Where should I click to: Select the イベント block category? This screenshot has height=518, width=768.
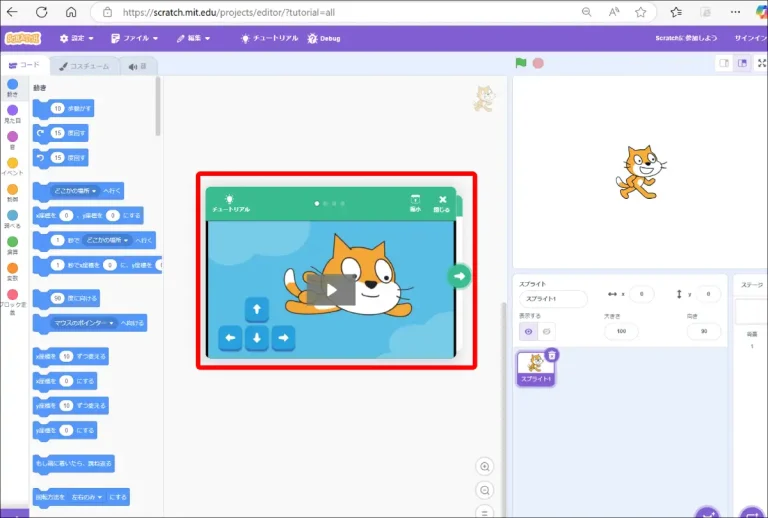12,167
